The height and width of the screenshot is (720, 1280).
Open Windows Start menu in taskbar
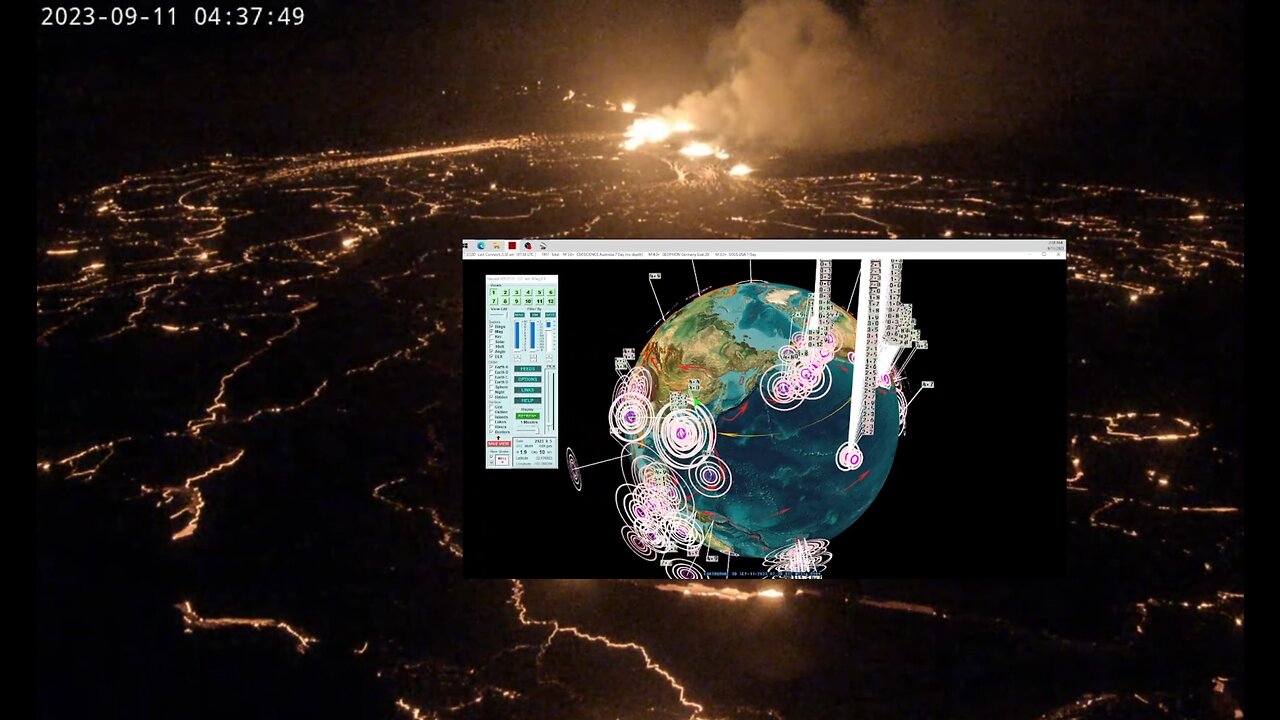[465, 245]
